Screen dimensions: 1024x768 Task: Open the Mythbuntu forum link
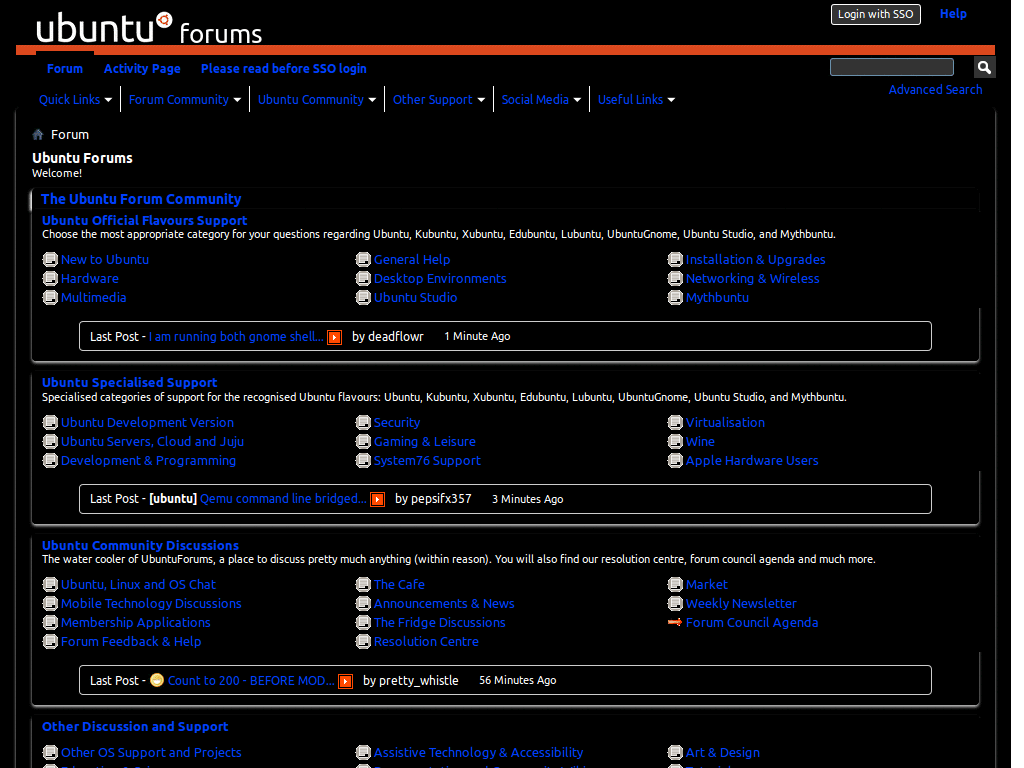click(718, 297)
